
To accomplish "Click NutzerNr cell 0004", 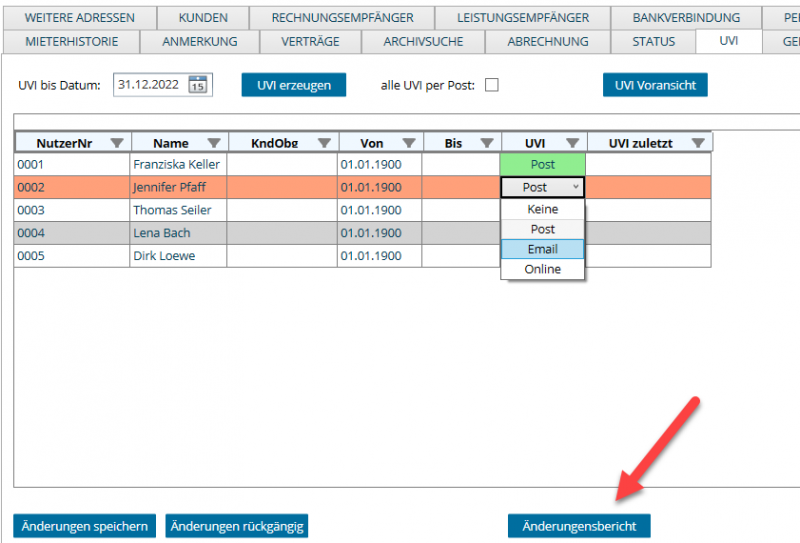I will point(72,233).
